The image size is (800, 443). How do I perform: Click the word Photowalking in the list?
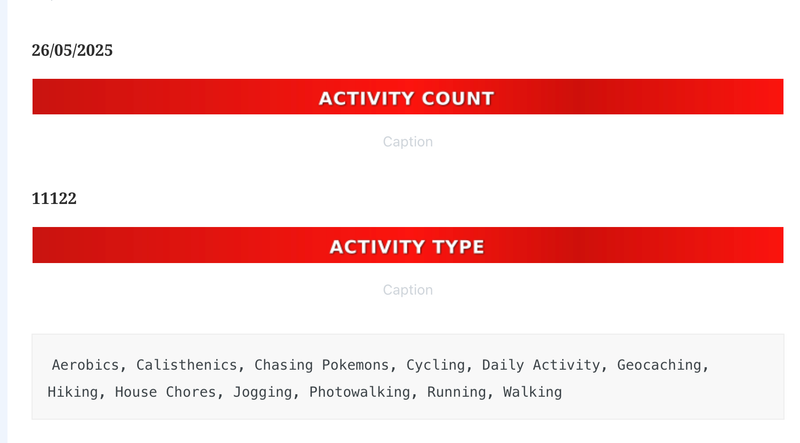click(x=360, y=392)
